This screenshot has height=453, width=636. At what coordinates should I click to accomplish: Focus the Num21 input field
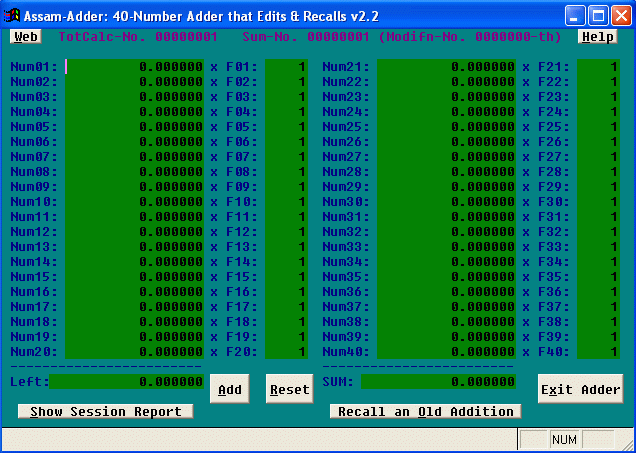(x=446, y=67)
